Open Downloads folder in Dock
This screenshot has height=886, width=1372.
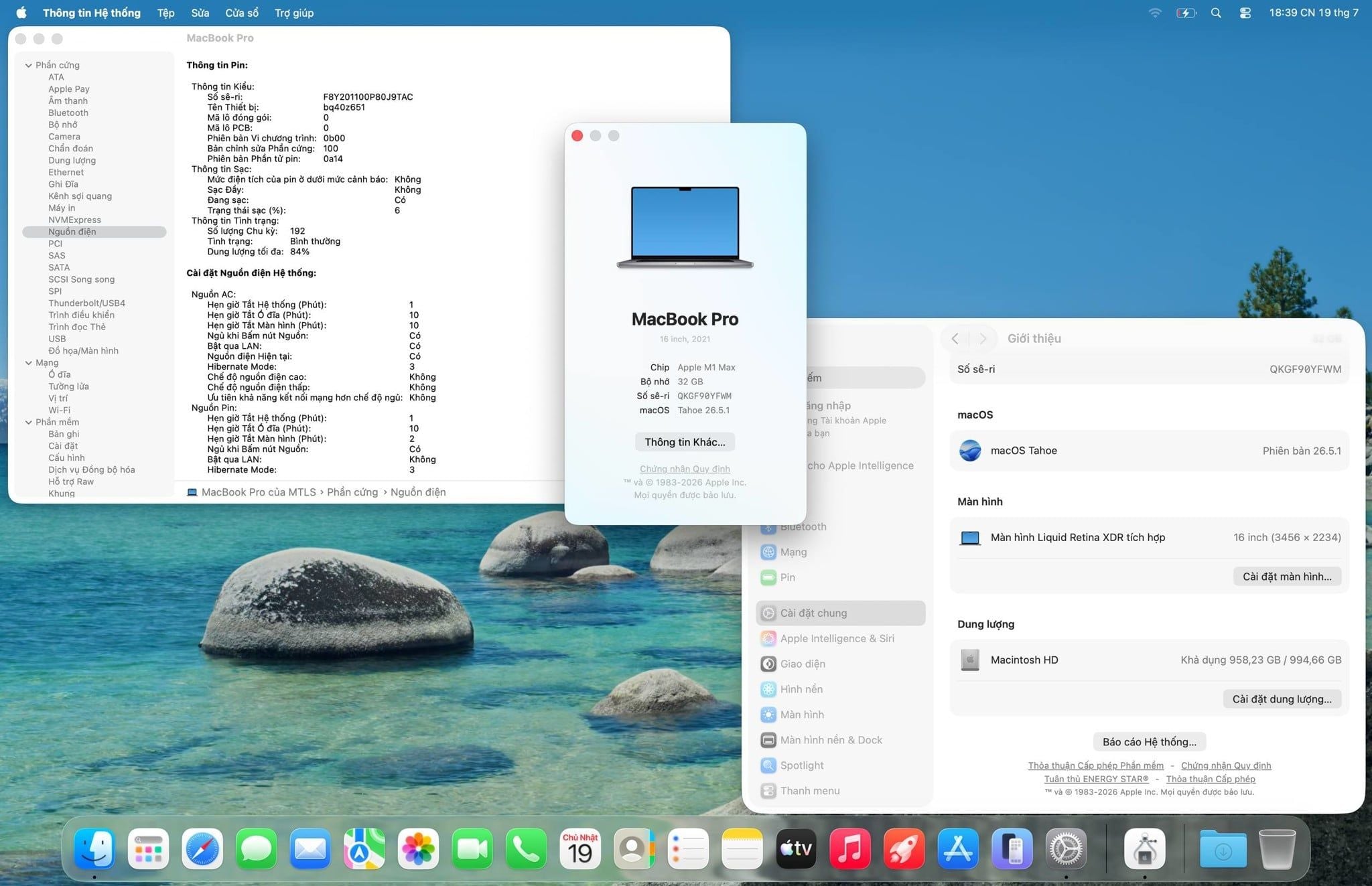[1223, 848]
